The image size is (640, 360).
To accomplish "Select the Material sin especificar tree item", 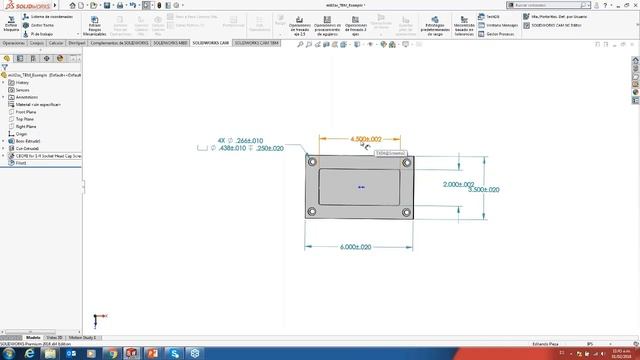I will pos(34,104).
